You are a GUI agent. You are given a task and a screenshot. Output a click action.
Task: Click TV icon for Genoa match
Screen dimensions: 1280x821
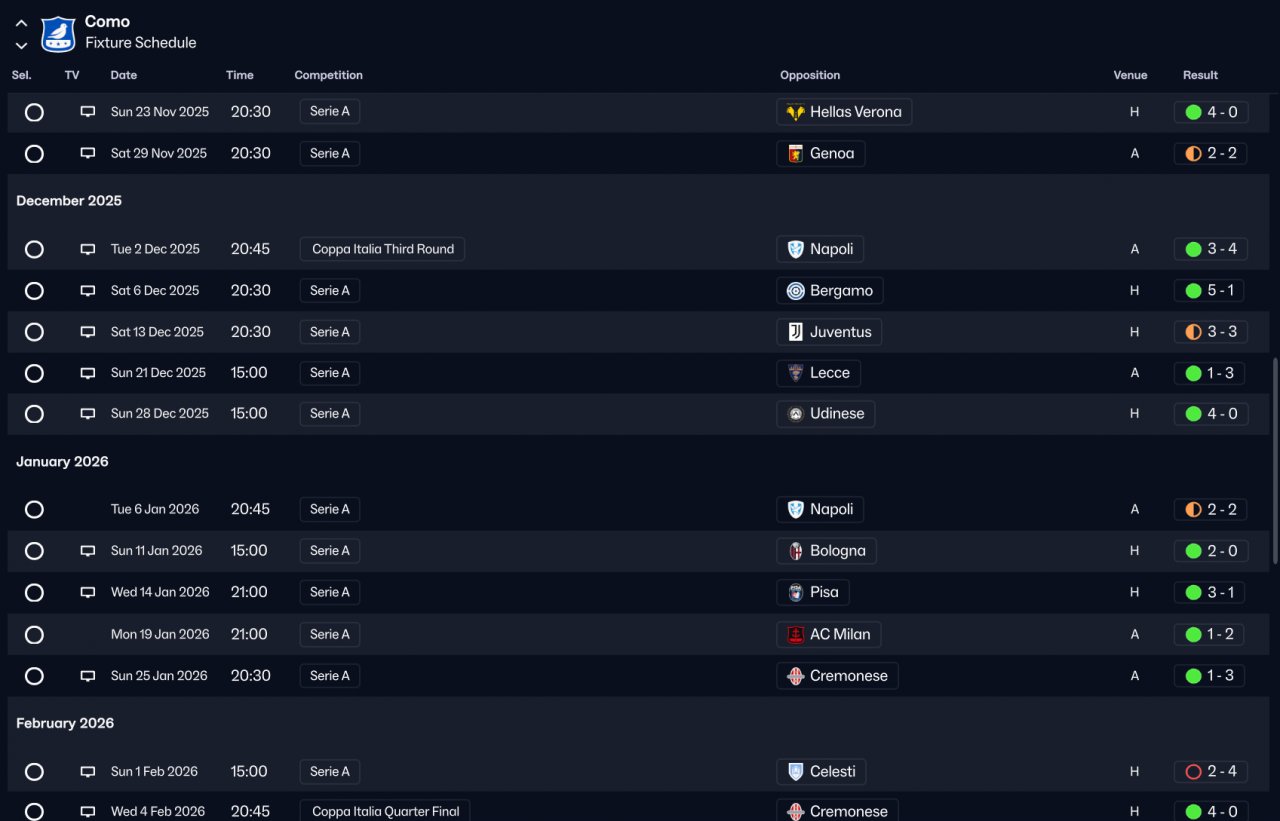pyautogui.click(x=88, y=154)
